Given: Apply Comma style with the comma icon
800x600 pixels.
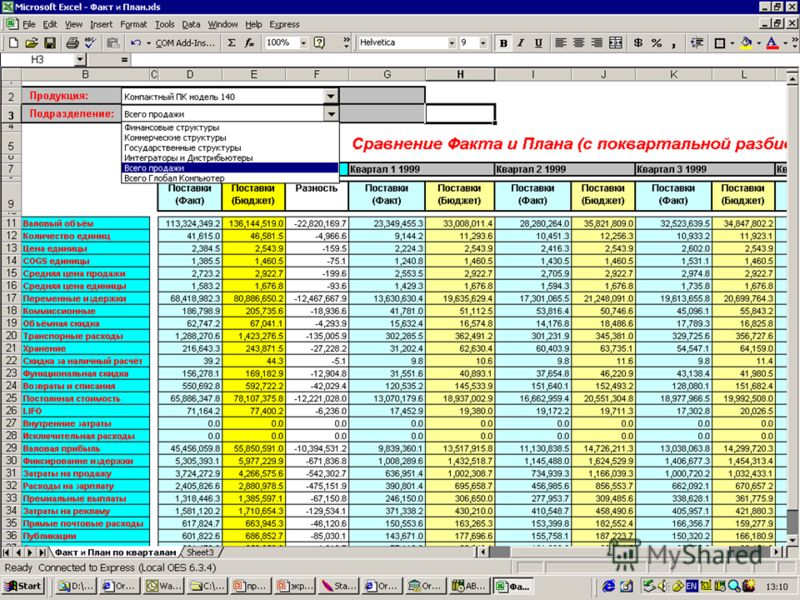Looking at the screenshot, I should pyautogui.click(x=674, y=43).
